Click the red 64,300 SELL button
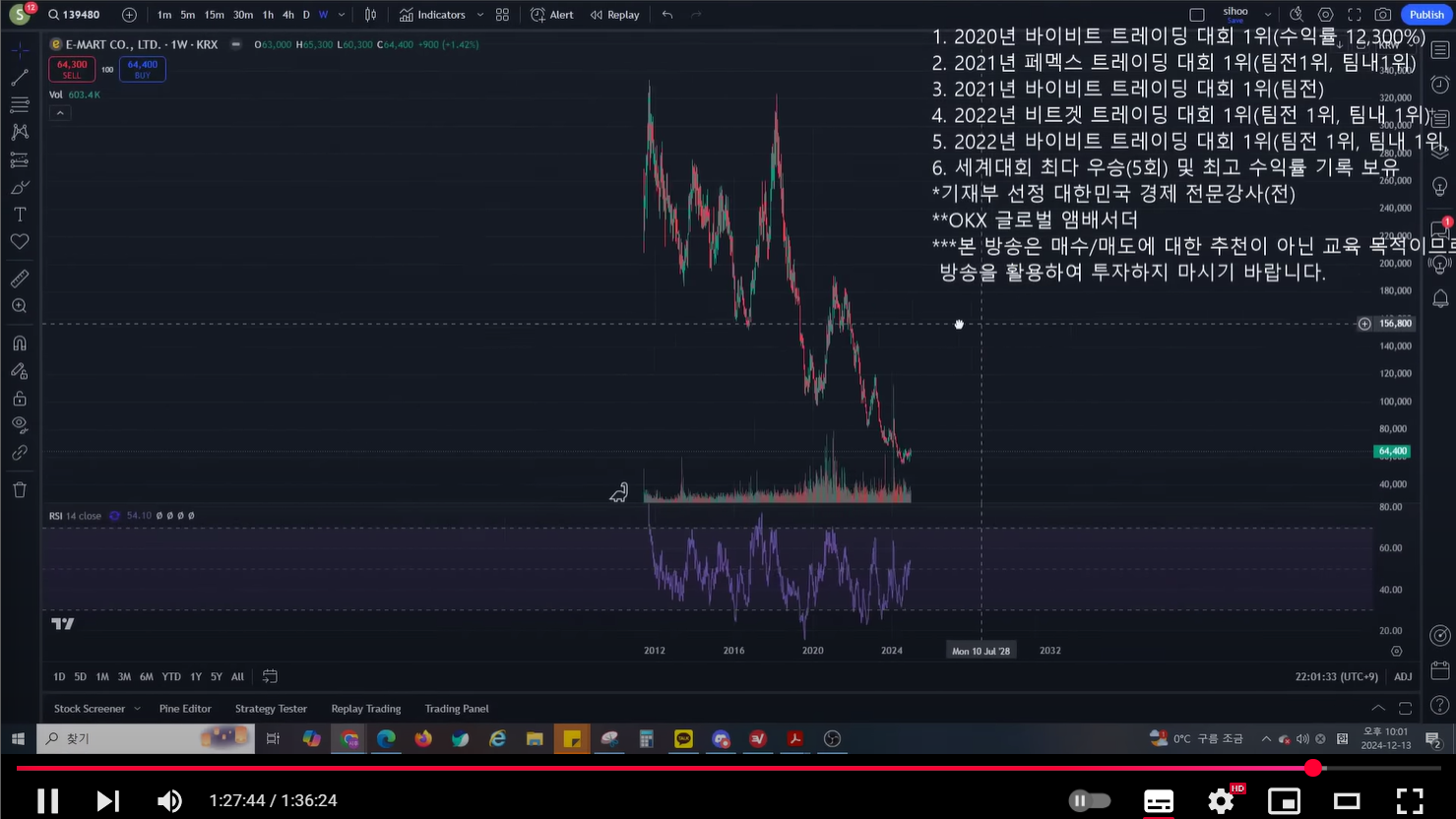1456x819 pixels. click(72, 69)
